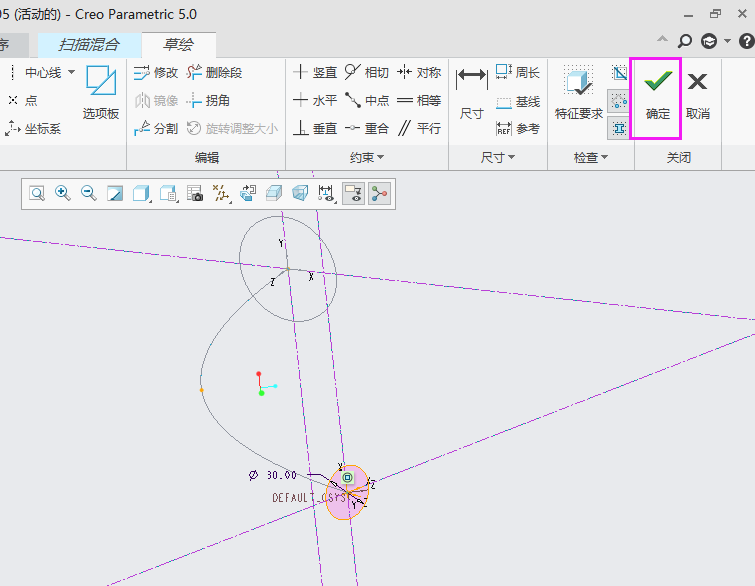
Task: Toggle the highlight open ends inspect button
Action: tap(619, 100)
